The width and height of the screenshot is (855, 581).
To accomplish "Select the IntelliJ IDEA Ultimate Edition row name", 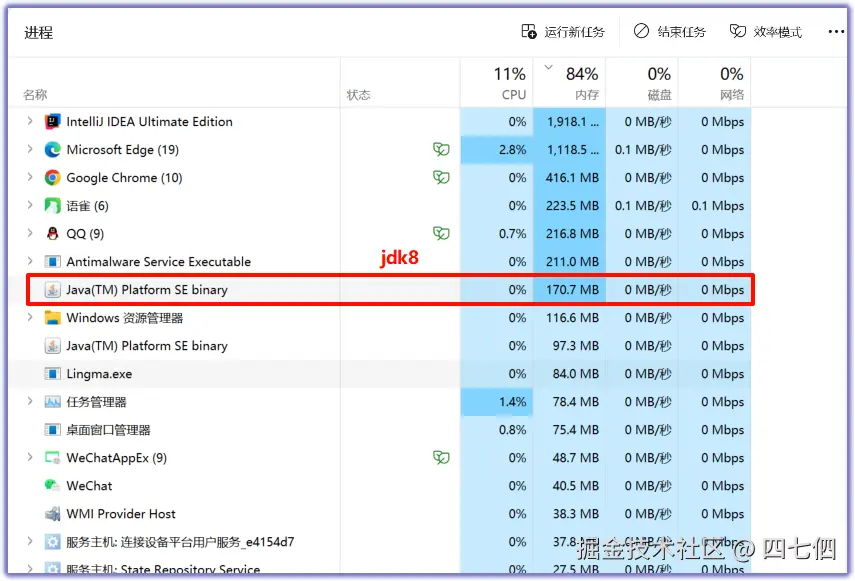I will pyautogui.click(x=149, y=122).
